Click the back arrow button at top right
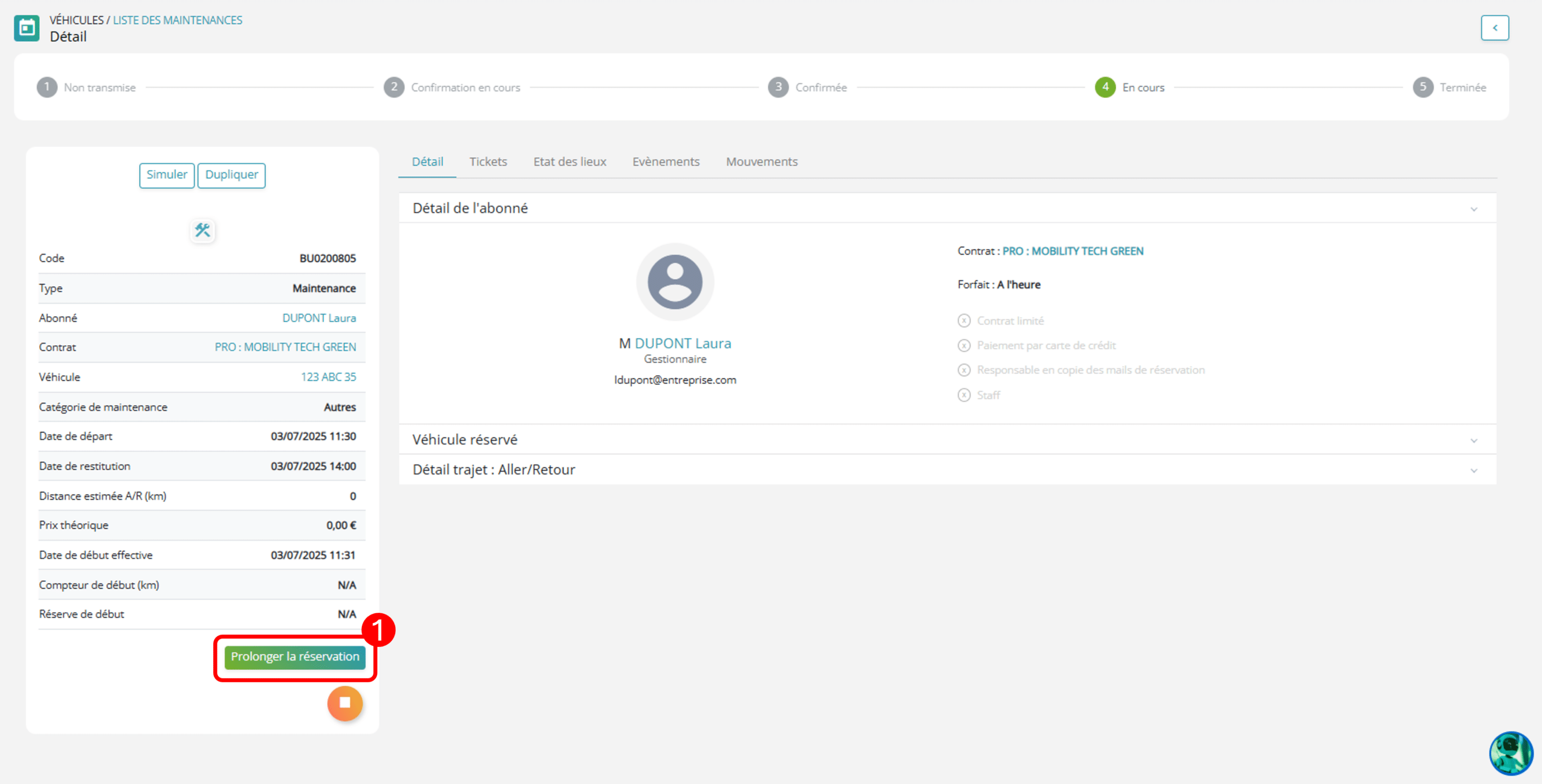This screenshot has height=784, width=1542. click(1495, 28)
